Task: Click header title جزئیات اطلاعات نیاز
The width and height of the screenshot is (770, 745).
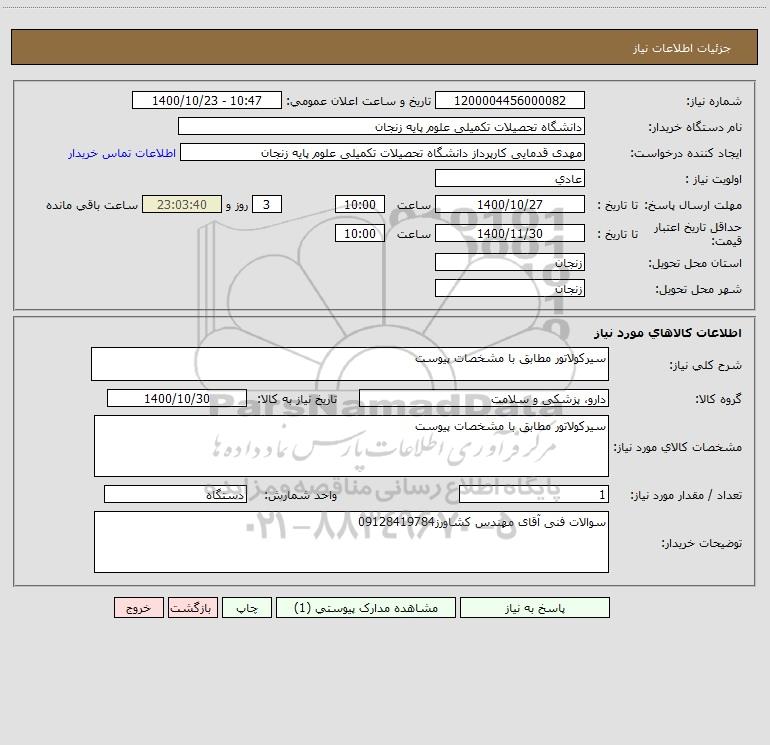Action: click(682, 48)
